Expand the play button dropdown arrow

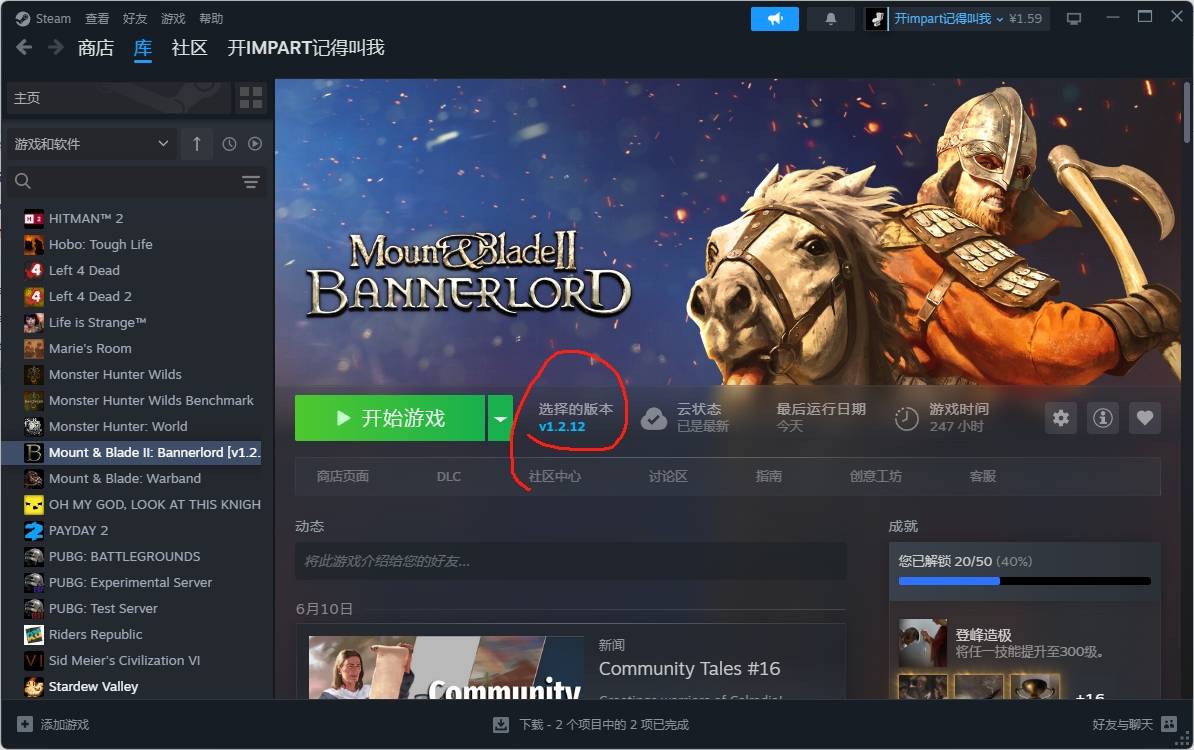(500, 418)
